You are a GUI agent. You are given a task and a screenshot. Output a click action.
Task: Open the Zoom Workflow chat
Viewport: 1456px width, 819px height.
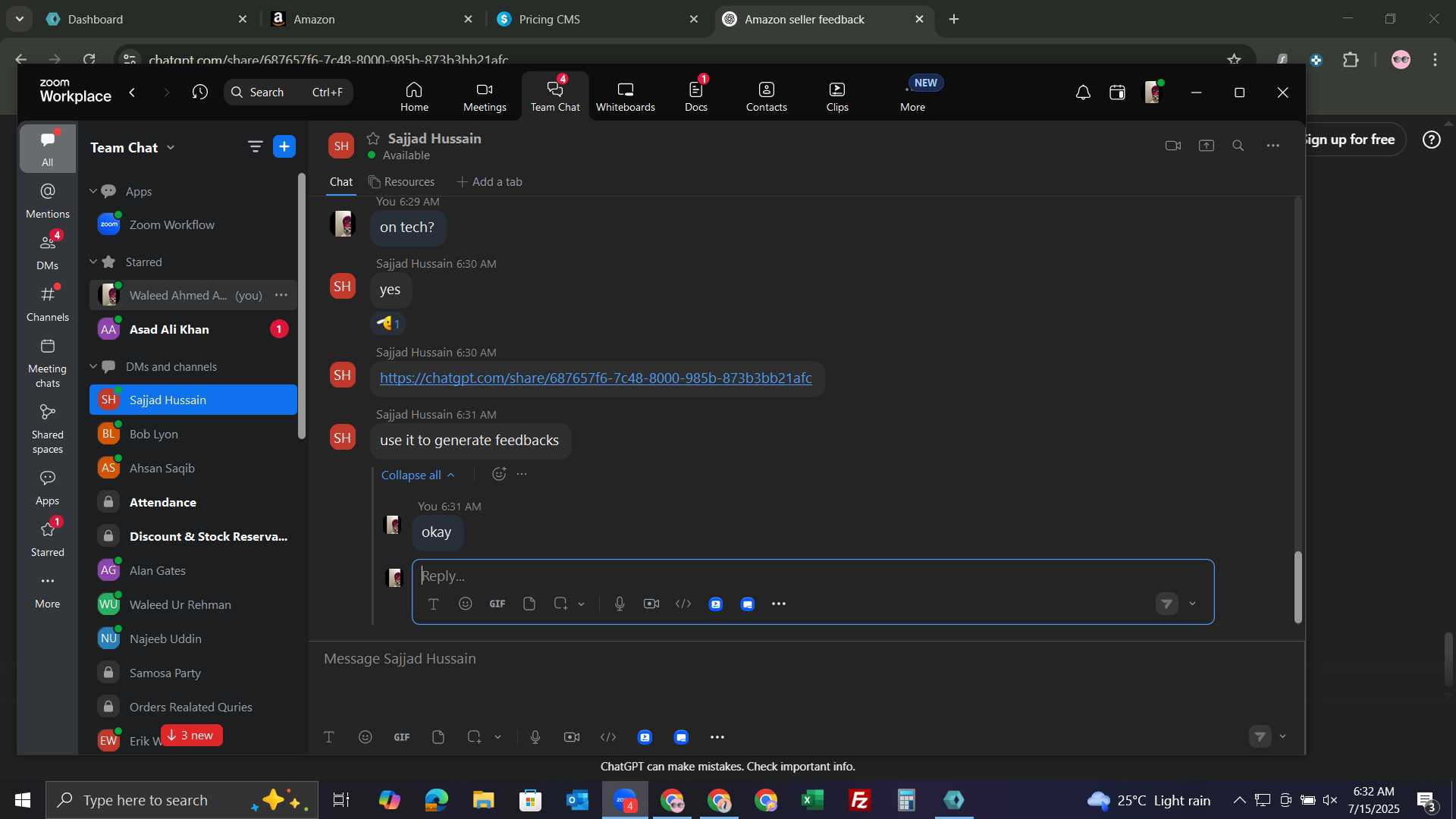193,224
